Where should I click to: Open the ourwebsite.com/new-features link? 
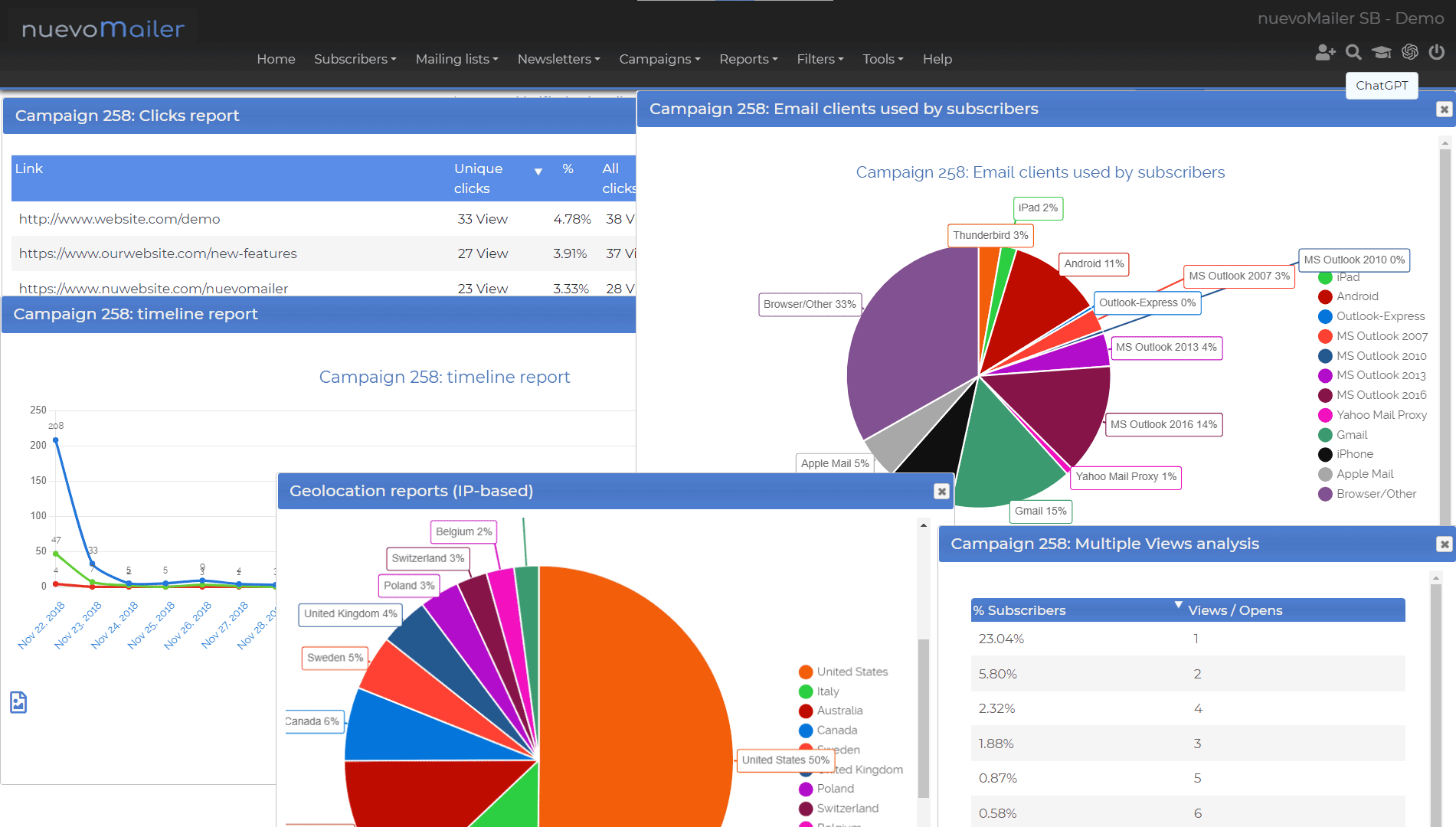point(158,253)
